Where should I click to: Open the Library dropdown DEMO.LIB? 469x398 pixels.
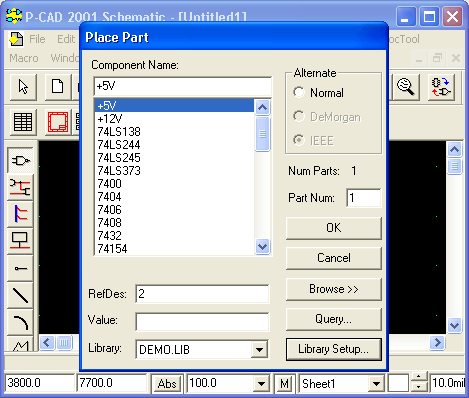pyautogui.click(x=259, y=350)
